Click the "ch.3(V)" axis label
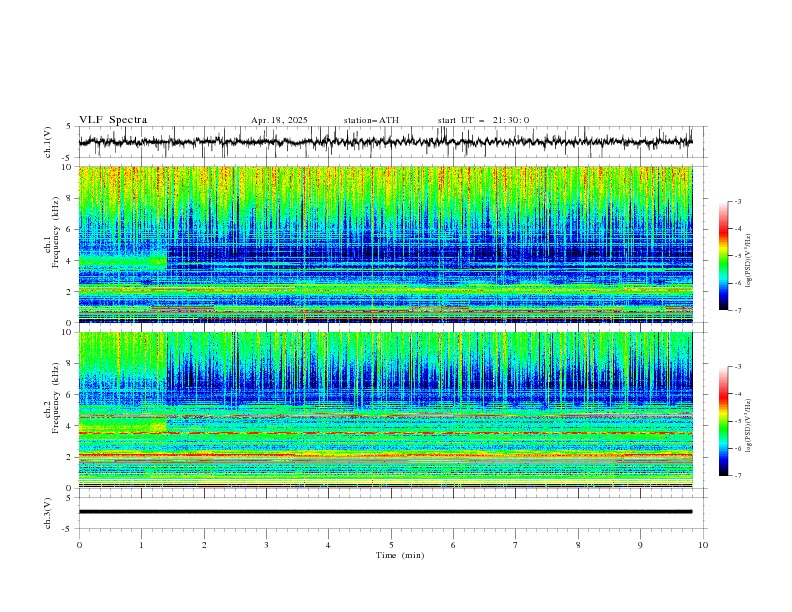Viewport: 792px width, 612px height. (x=48, y=513)
